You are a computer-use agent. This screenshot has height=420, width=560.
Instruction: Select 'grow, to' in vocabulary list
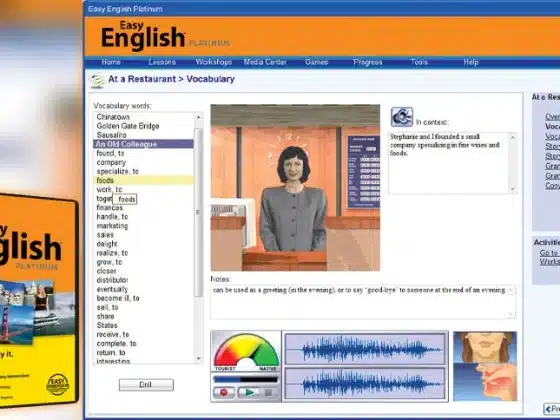click(109, 262)
